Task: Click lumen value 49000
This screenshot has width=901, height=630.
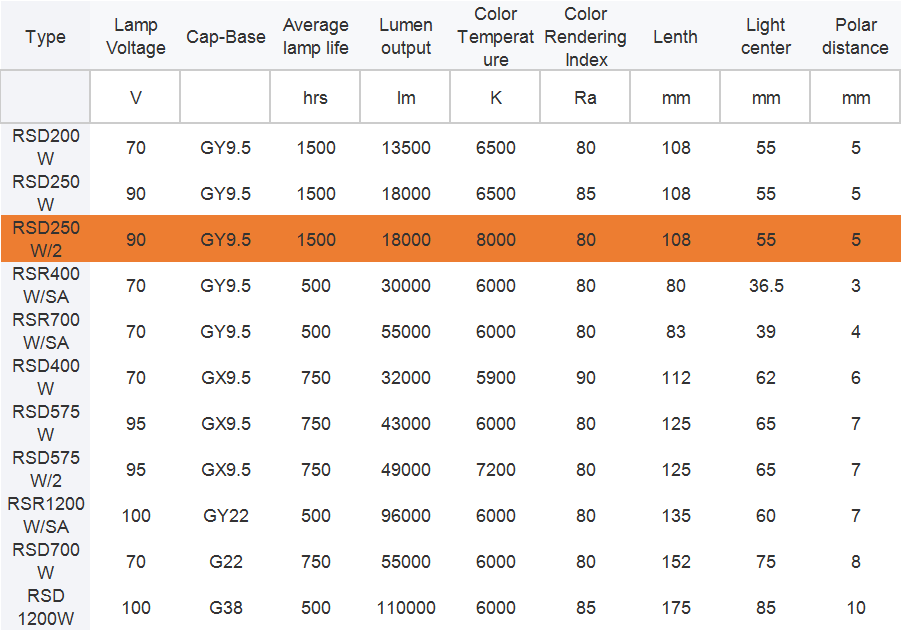Action: coord(406,470)
